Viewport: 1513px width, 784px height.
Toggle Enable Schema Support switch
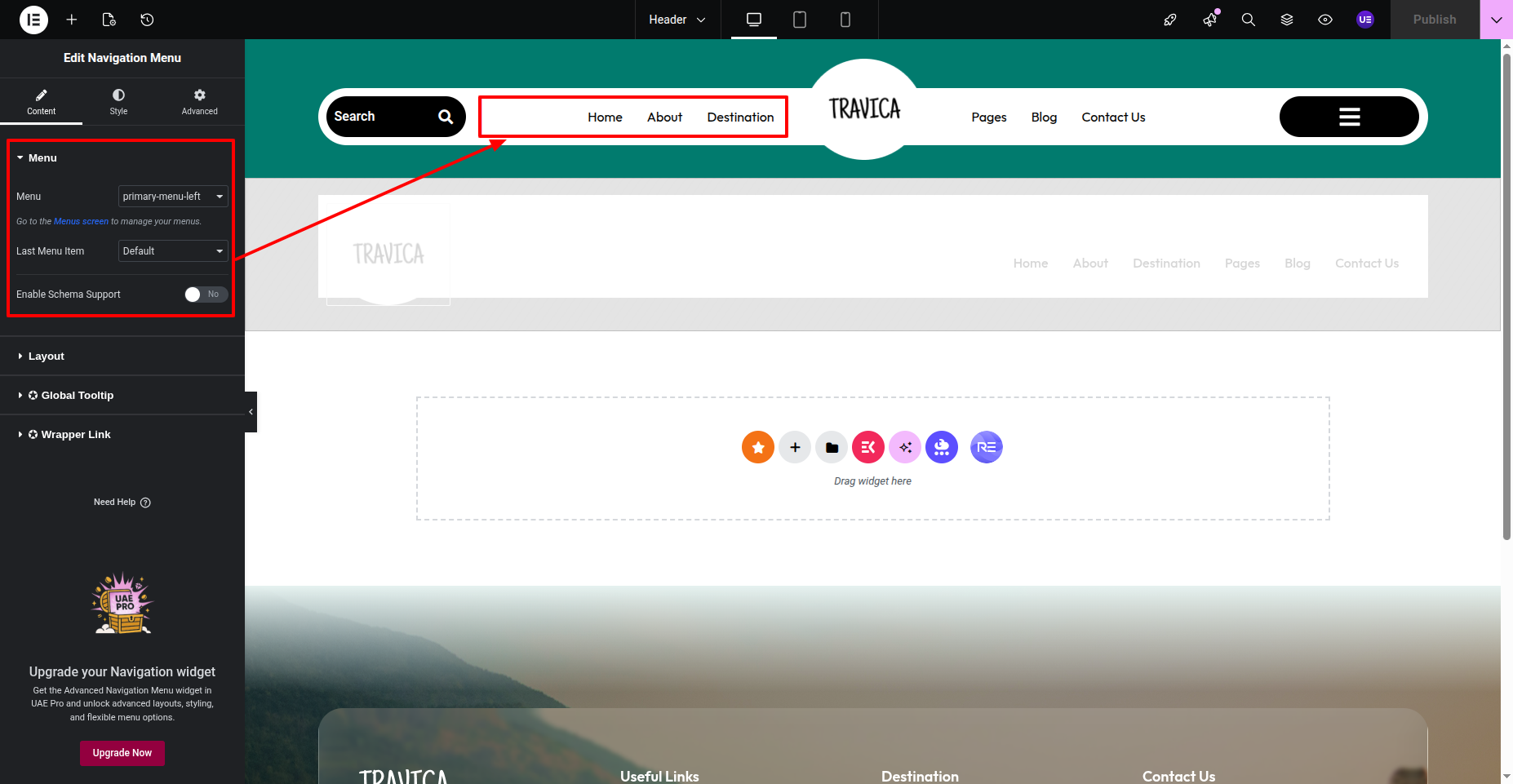205,295
